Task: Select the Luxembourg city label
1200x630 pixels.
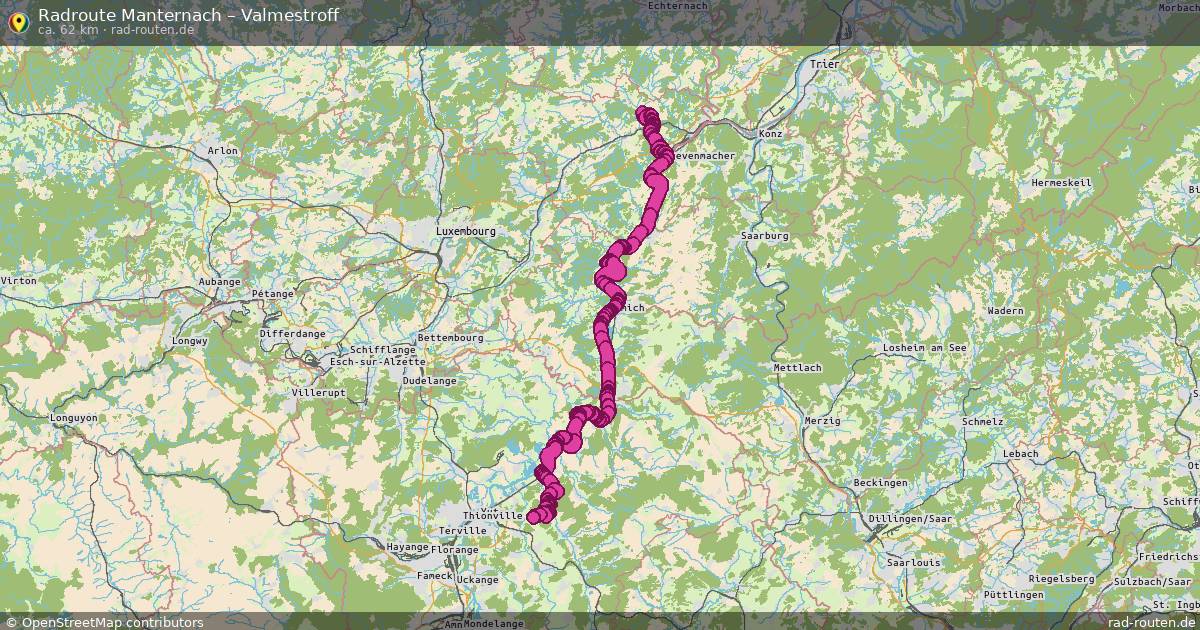Action: pos(465,231)
